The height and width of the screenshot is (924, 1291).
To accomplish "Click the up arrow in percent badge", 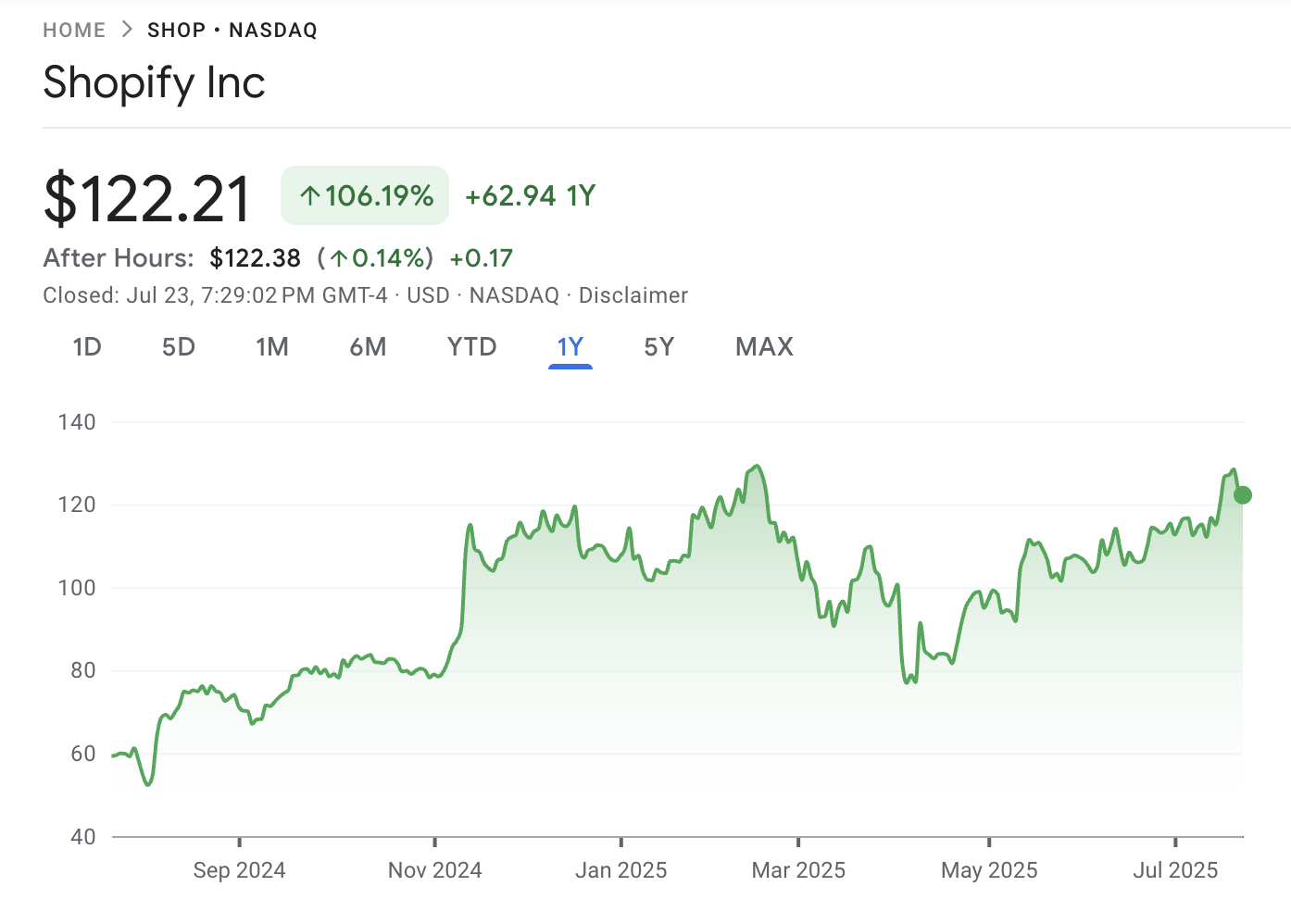I will (x=310, y=196).
